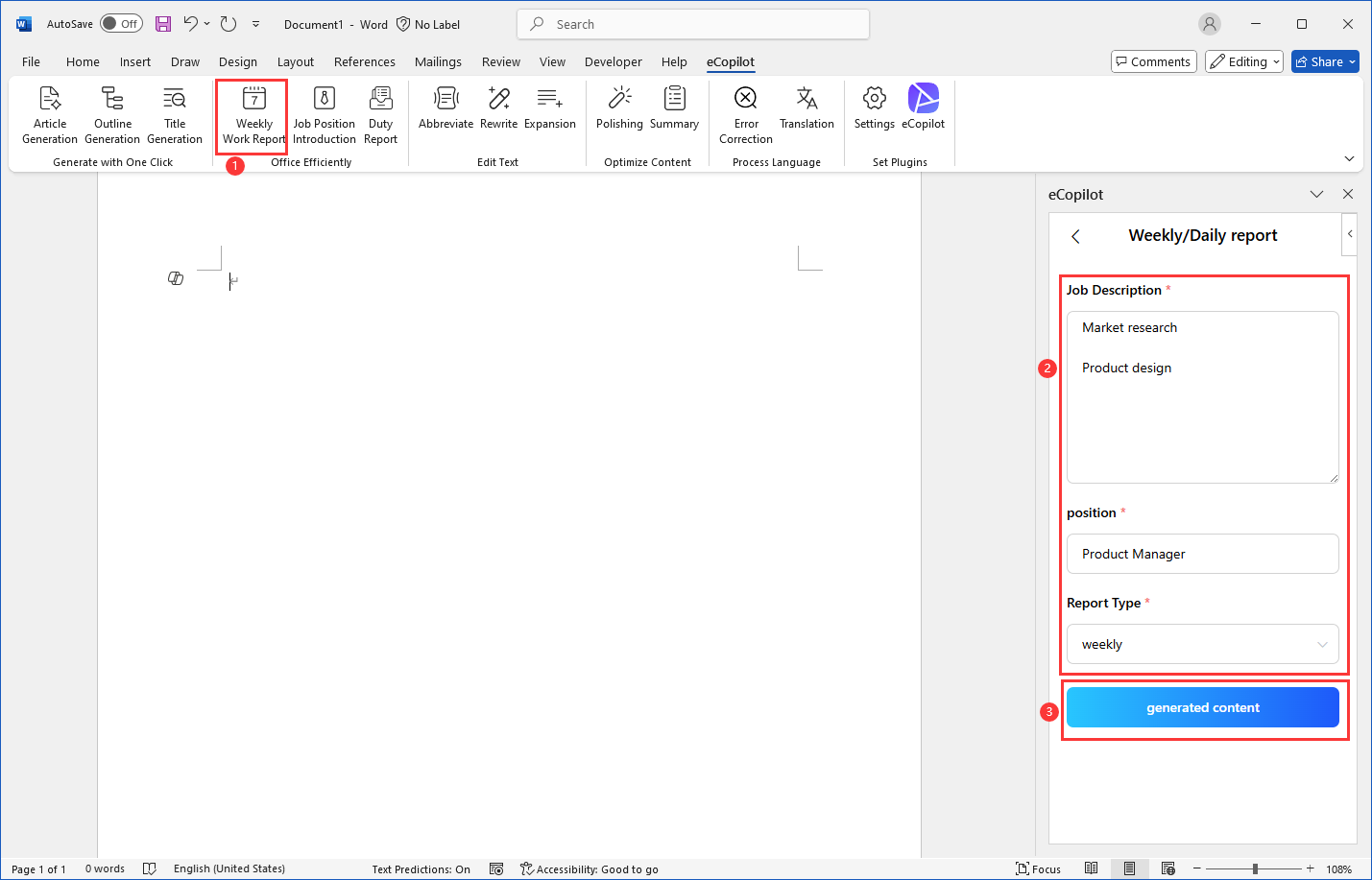Select the Article Generation tool
The image size is (1372, 880).
(49, 113)
